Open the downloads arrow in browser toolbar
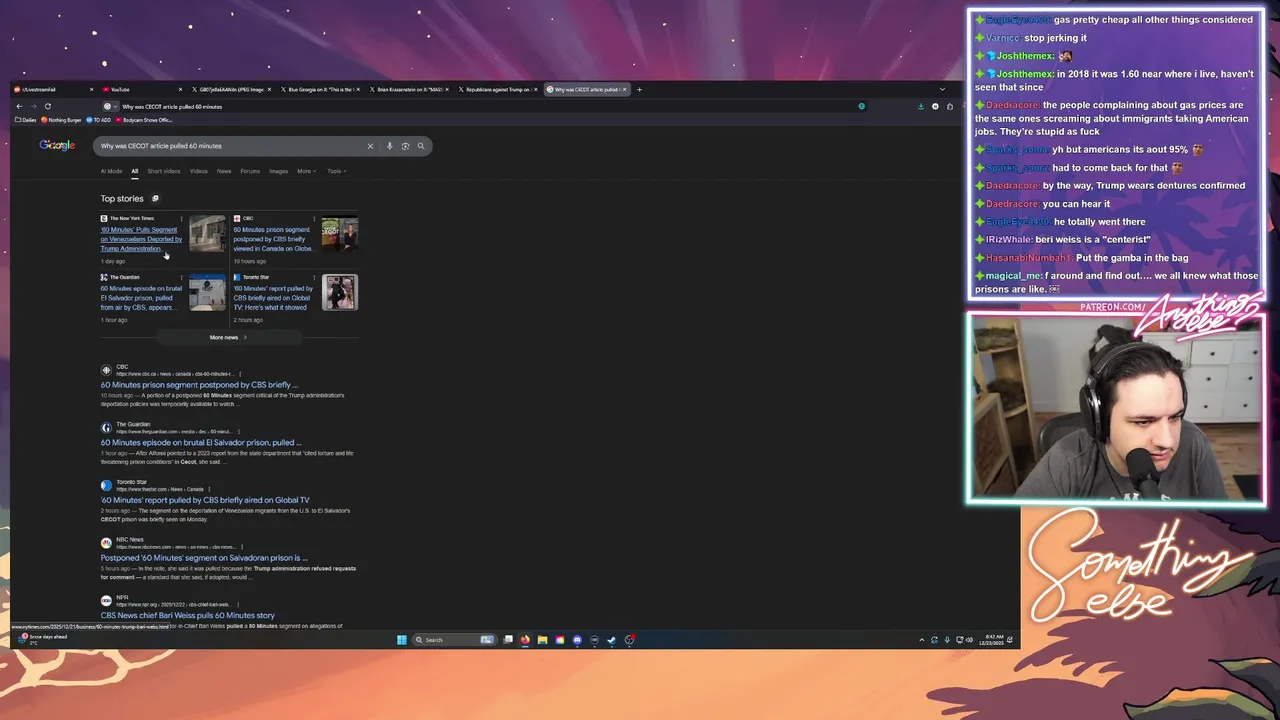 tap(921, 106)
